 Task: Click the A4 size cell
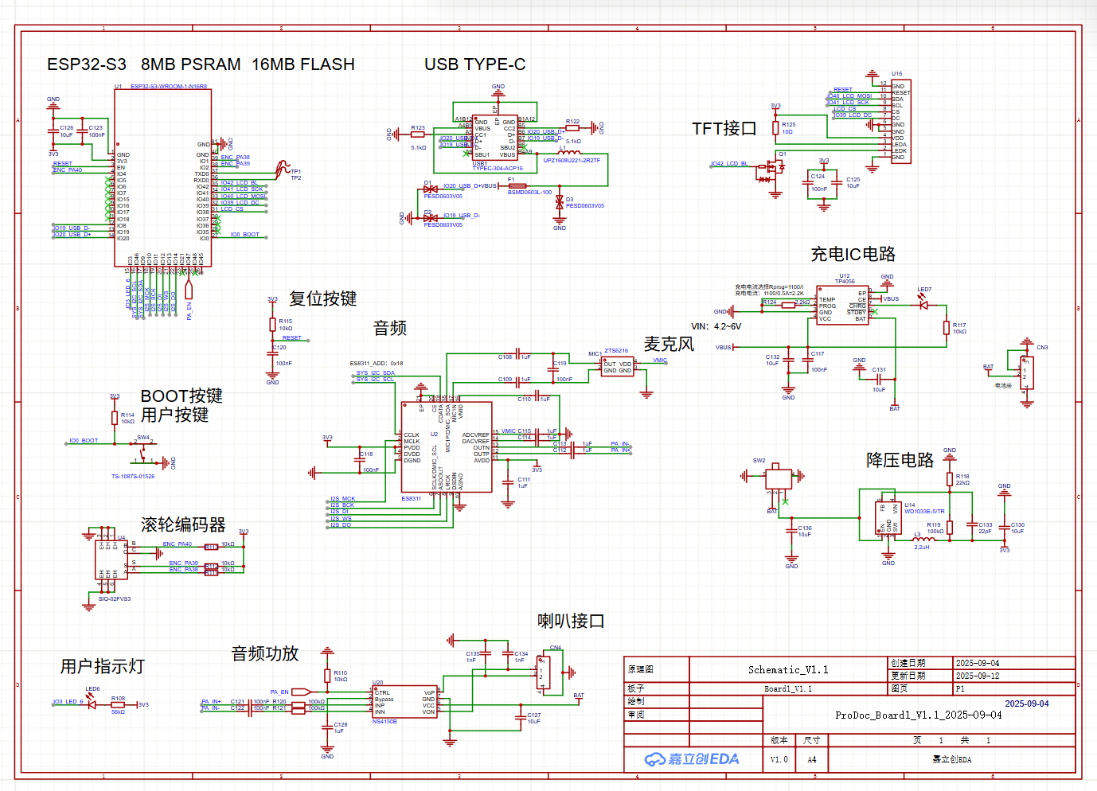tap(812, 760)
